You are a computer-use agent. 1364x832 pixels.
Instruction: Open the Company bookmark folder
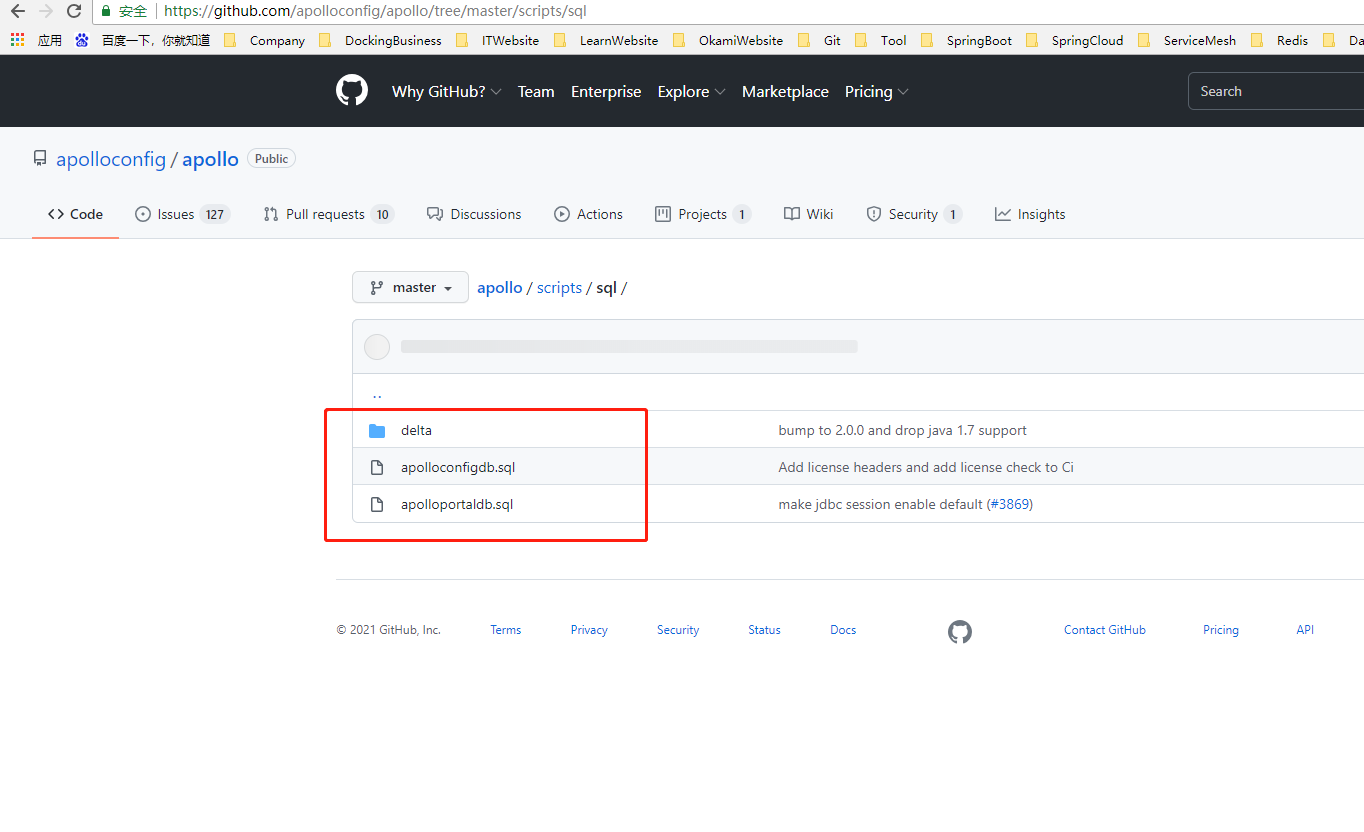[265, 40]
